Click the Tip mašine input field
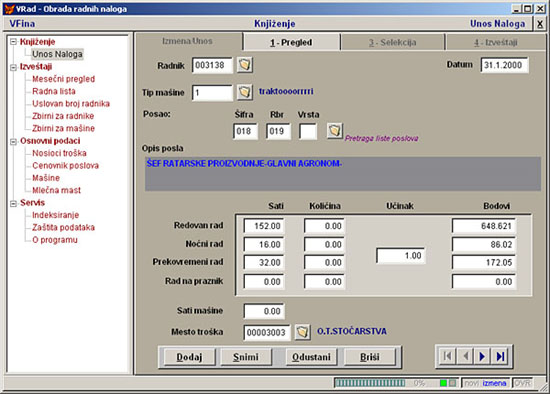 click(x=212, y=93)
